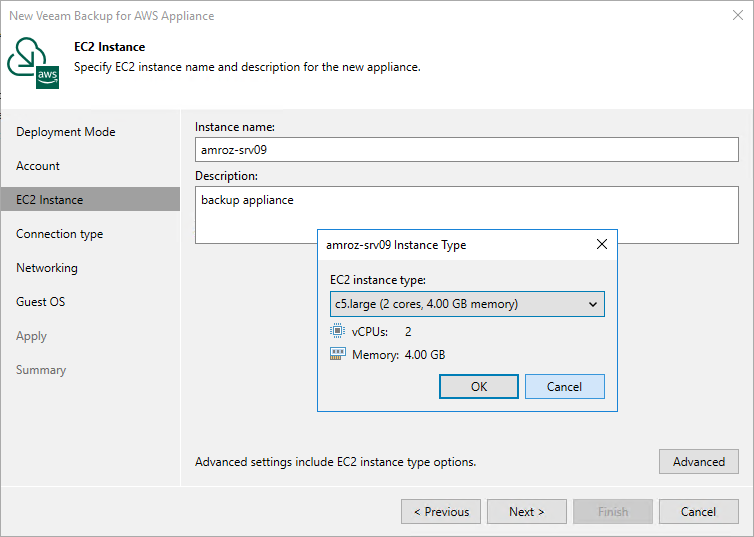
Task: Select the Connection type step
Action: tap(60, 234)
